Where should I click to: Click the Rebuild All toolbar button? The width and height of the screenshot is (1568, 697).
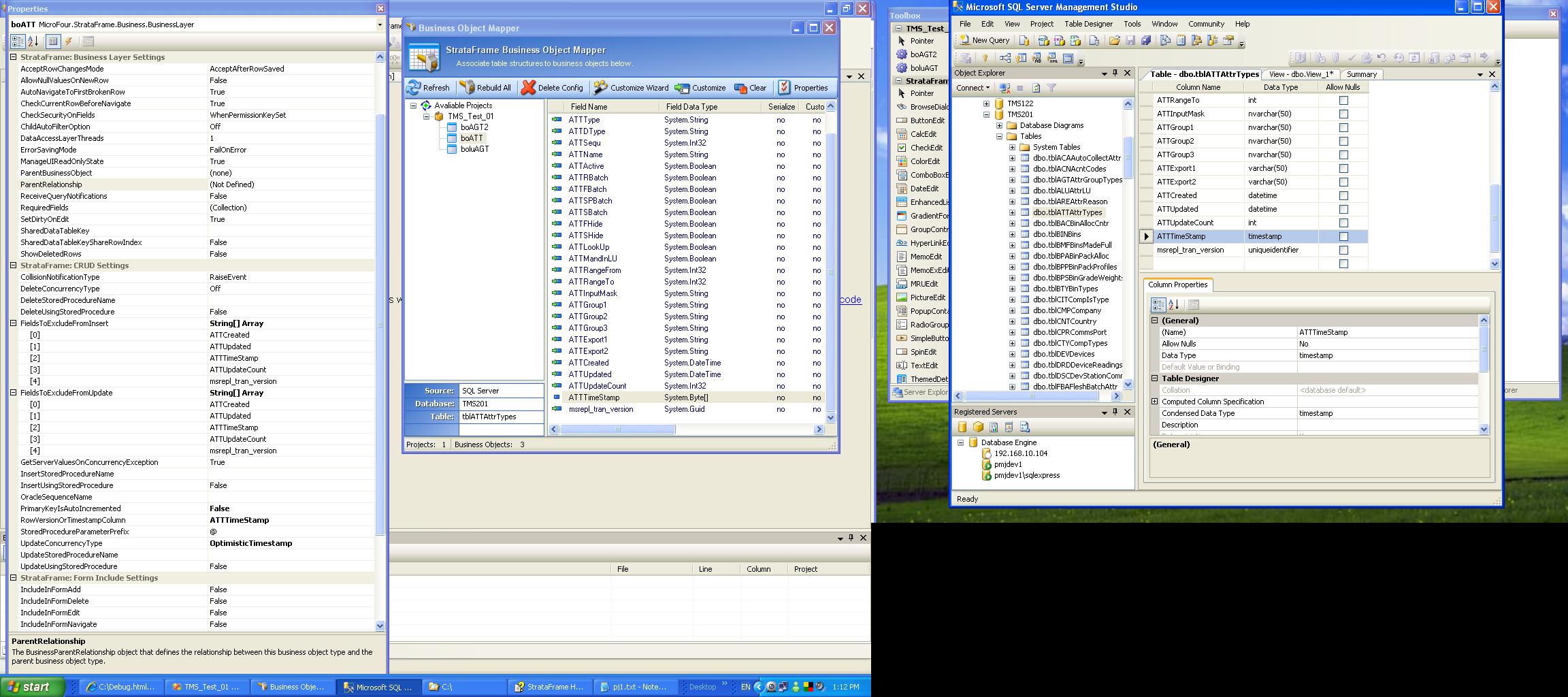485,88
